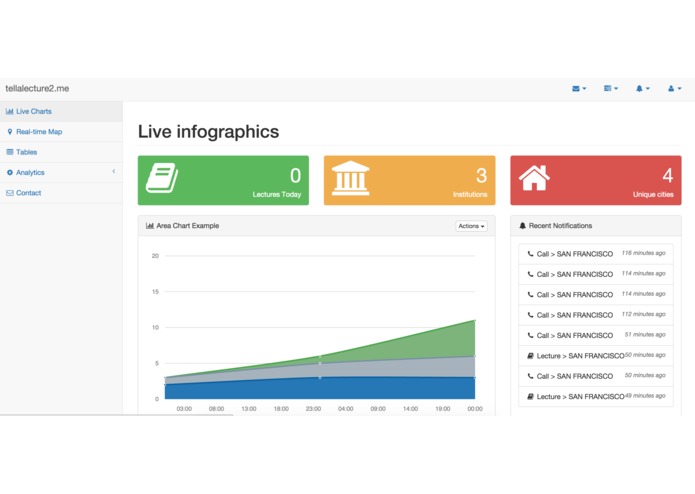Click the chart icon by Area Chart Example
The image size is (695, 494).
(x=150, y=226)
